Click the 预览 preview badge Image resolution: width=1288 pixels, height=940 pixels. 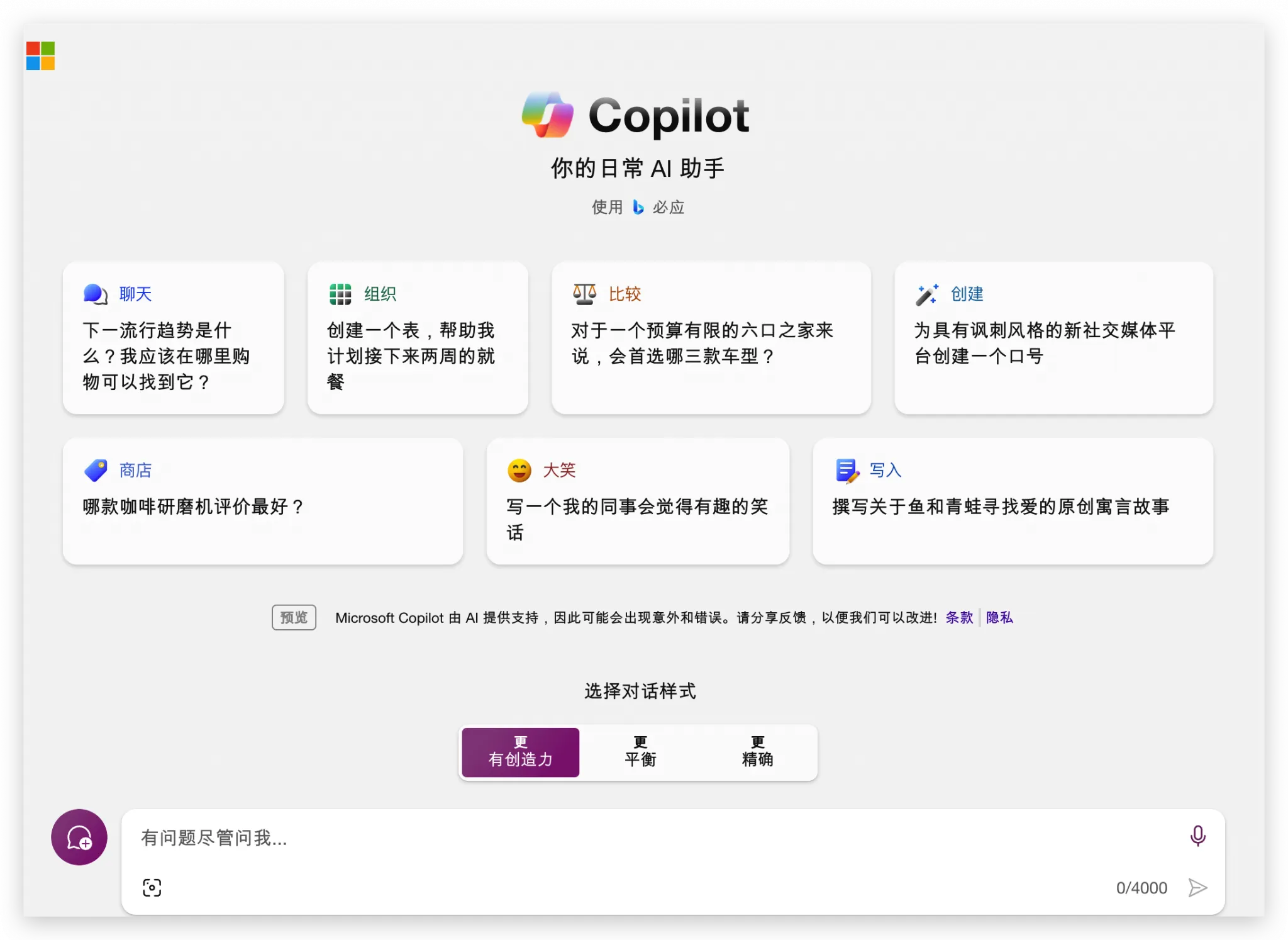pyautogui.click(x=293, y=617)
